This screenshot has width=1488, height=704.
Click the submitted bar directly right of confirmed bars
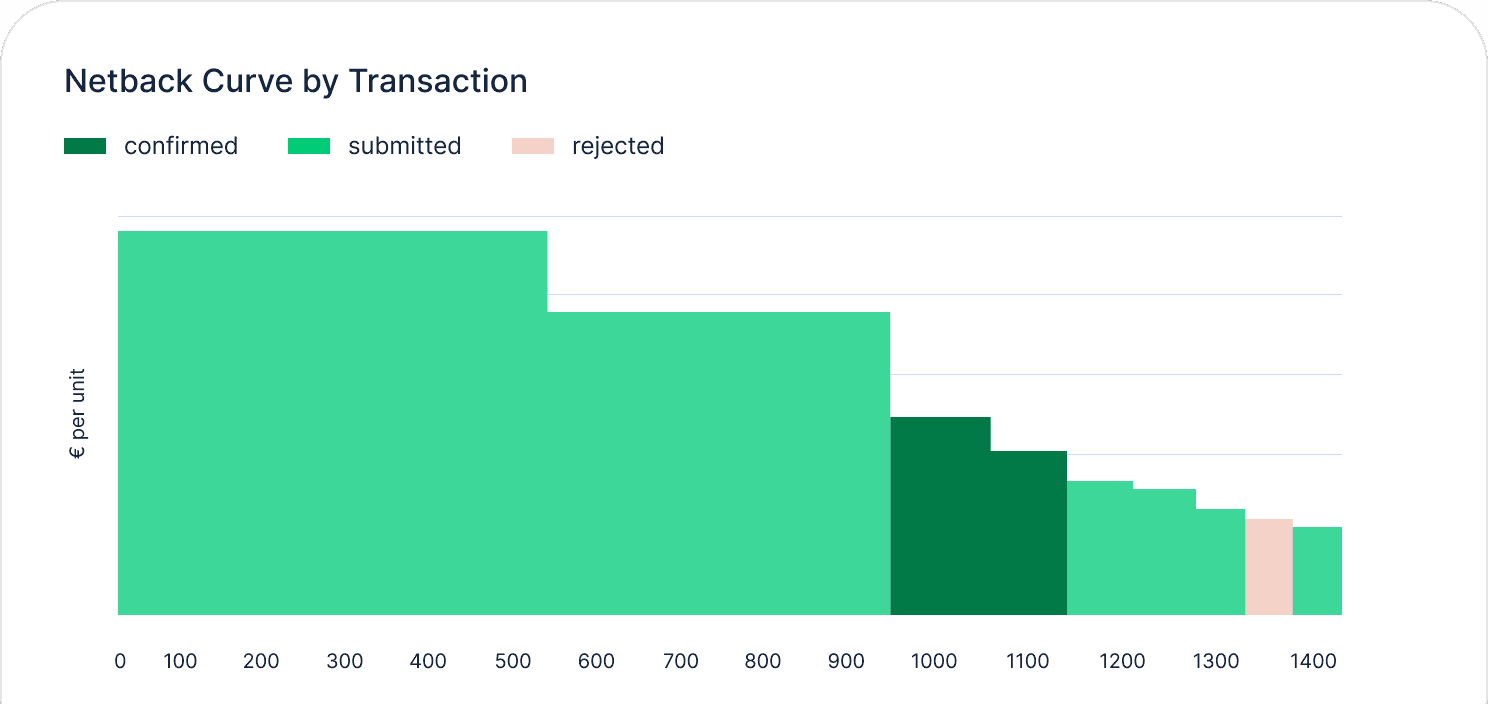[x=1099, y=547]
